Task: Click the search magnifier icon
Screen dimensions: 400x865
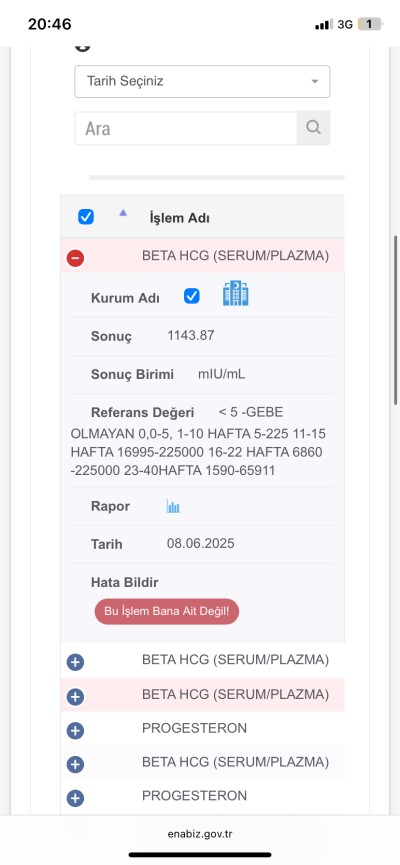Action: click(313, 127)
